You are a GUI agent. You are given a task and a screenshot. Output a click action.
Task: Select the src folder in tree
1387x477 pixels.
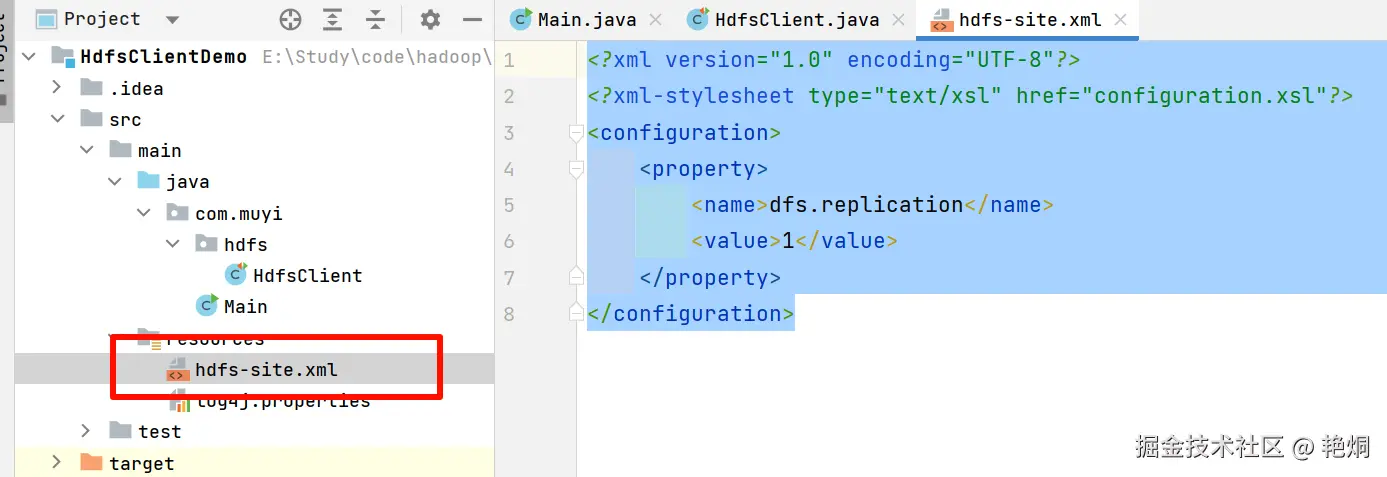[125, 119]
